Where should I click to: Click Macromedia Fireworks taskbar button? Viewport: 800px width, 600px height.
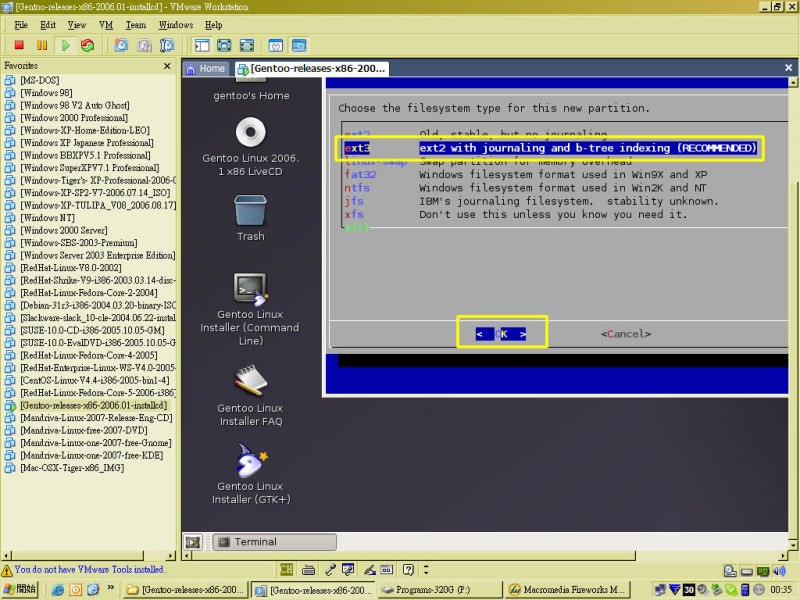(568, 590)
